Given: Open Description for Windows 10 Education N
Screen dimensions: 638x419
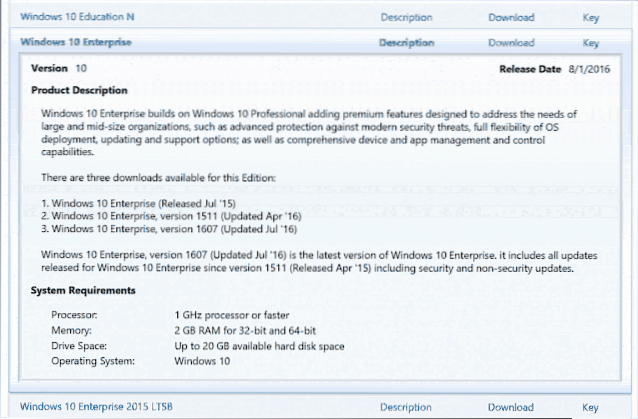Looking at the screenshot, I should click(x=406, y=17).
